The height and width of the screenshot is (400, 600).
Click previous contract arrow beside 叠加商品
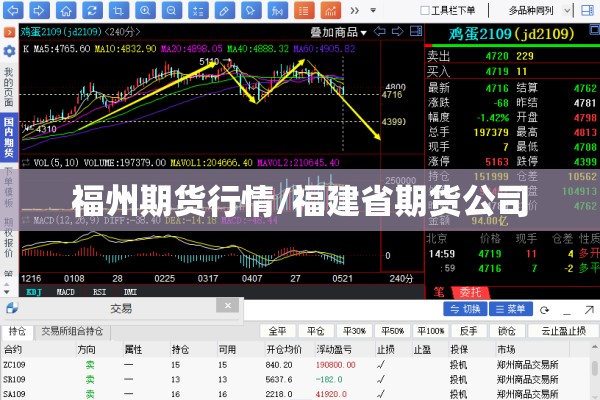coord(380,31)
